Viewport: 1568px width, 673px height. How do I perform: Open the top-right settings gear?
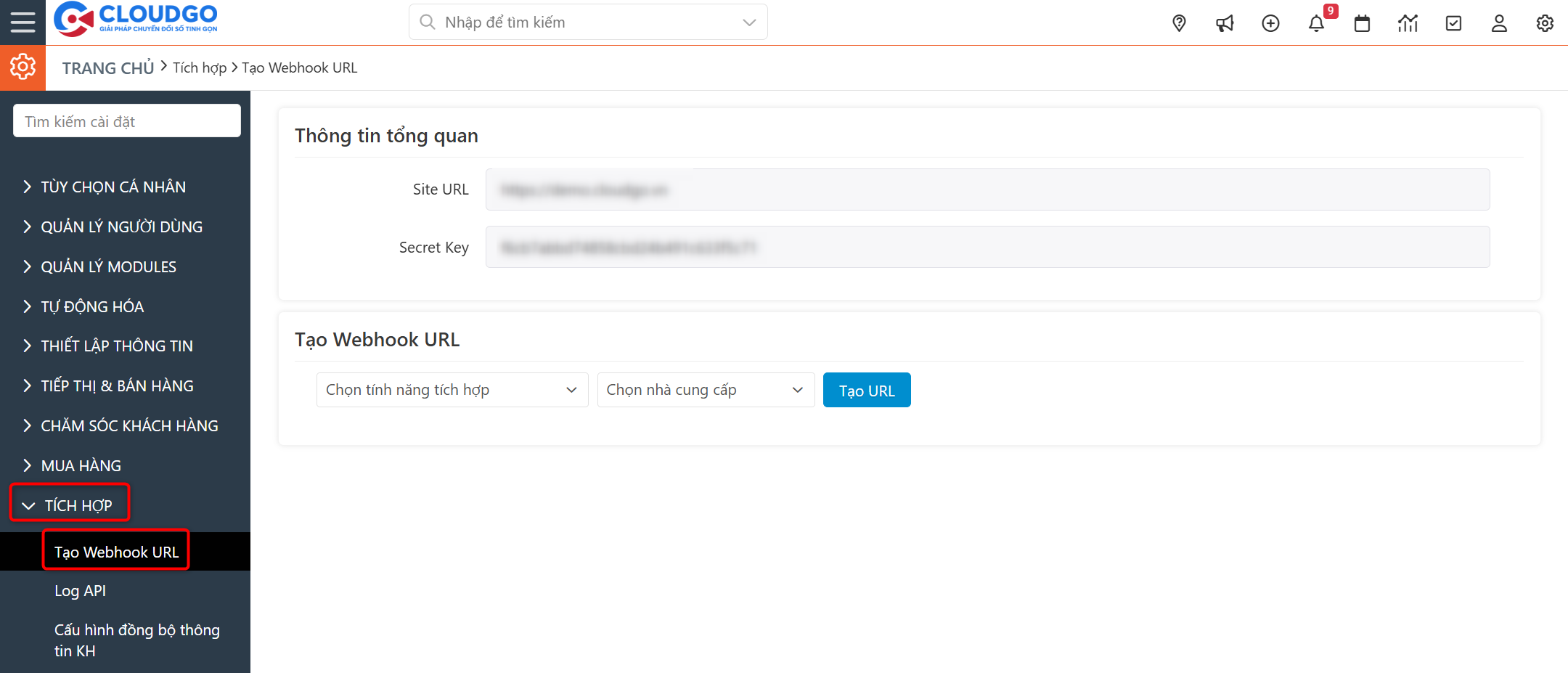click(x=1544, y=23)
